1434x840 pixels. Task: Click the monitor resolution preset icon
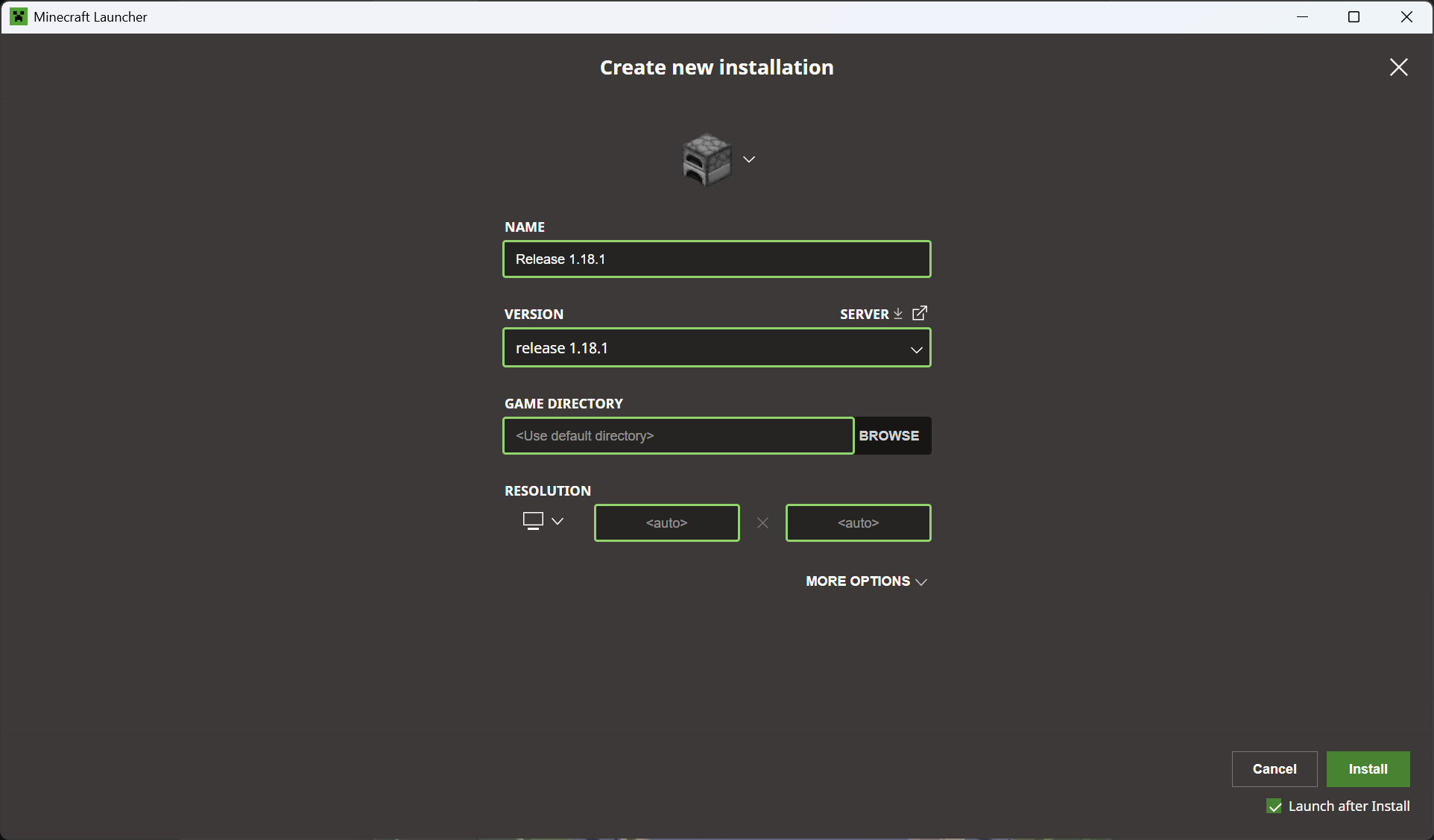tap(533, 521)
